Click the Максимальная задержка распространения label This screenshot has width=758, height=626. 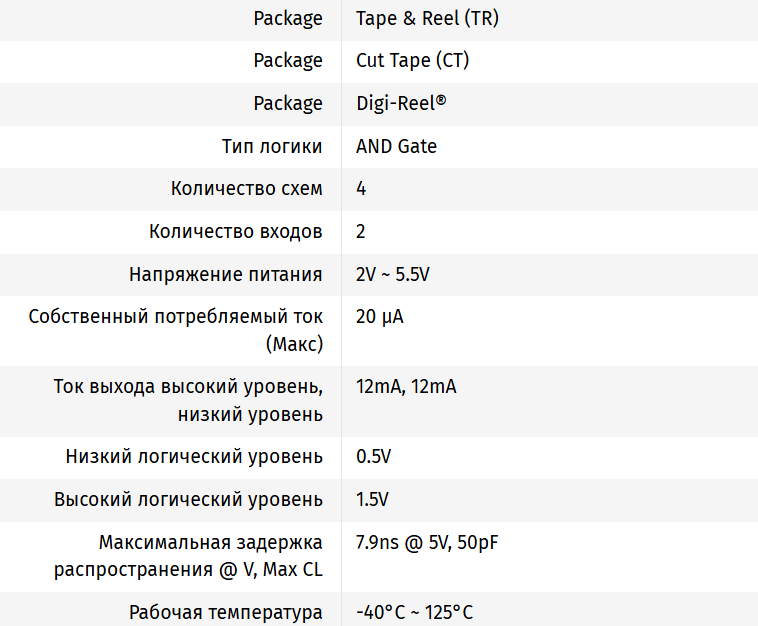coord(210,543)
